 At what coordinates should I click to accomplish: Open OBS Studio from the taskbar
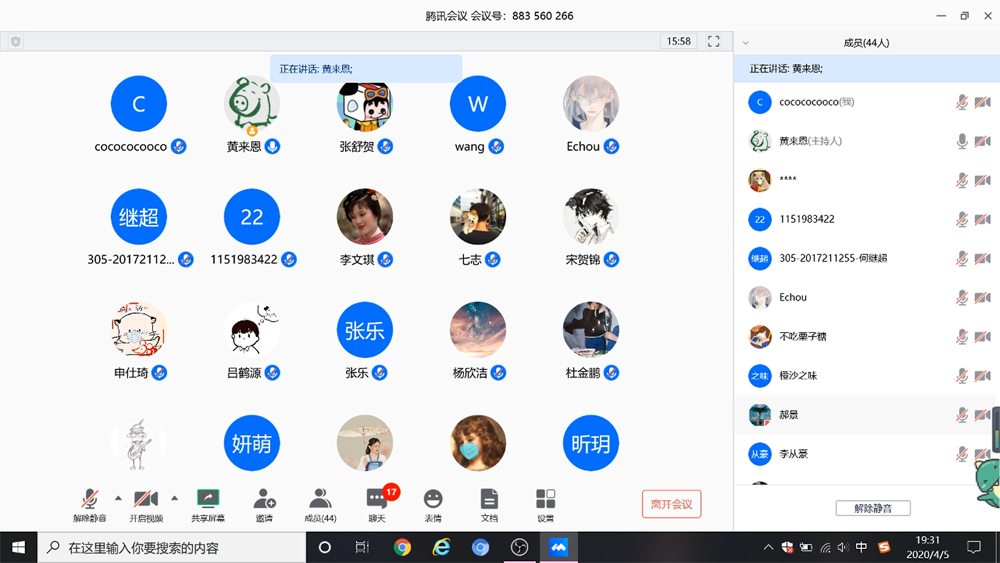(519, 547)
